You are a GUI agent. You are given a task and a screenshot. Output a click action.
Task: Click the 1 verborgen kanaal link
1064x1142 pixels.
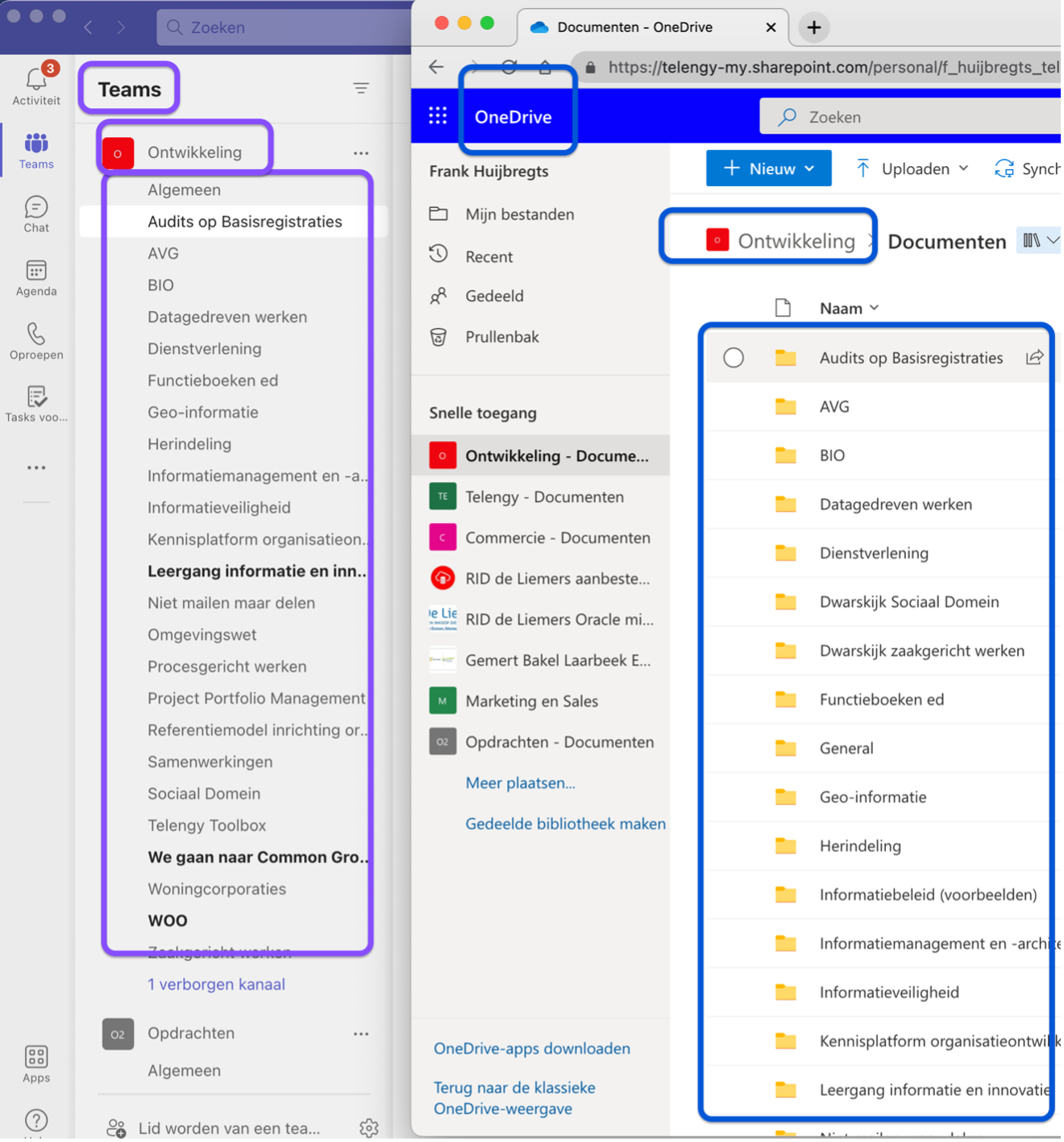[x=216, y=984]
